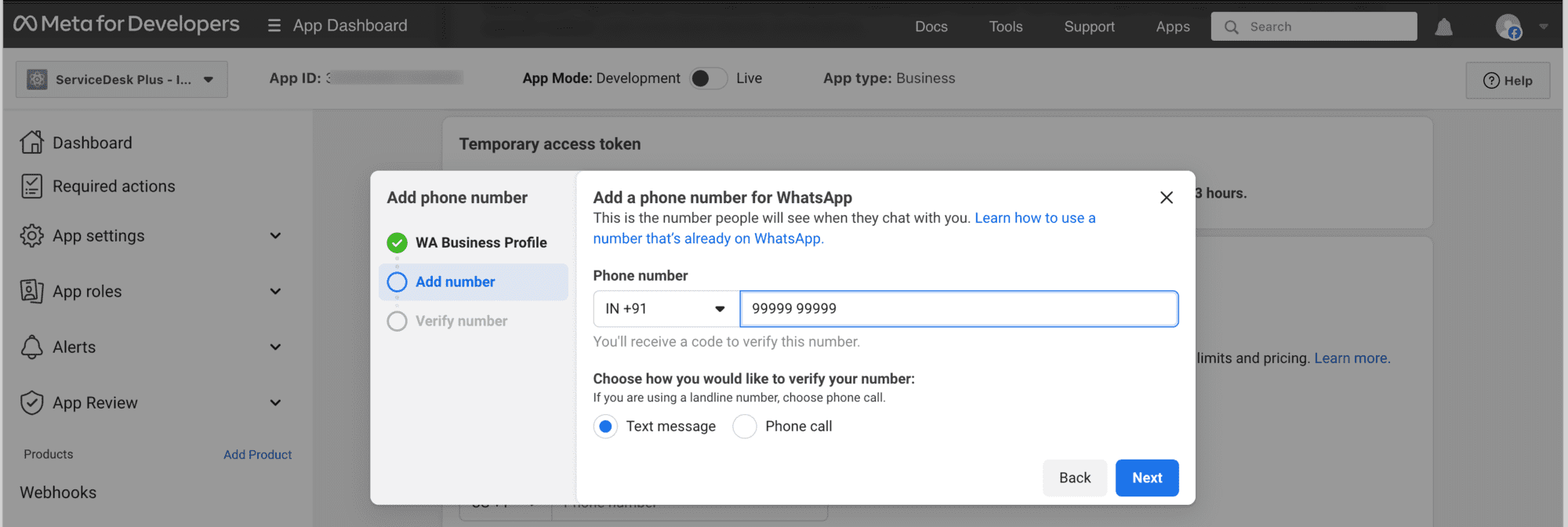Click the phone number input field

958,309
